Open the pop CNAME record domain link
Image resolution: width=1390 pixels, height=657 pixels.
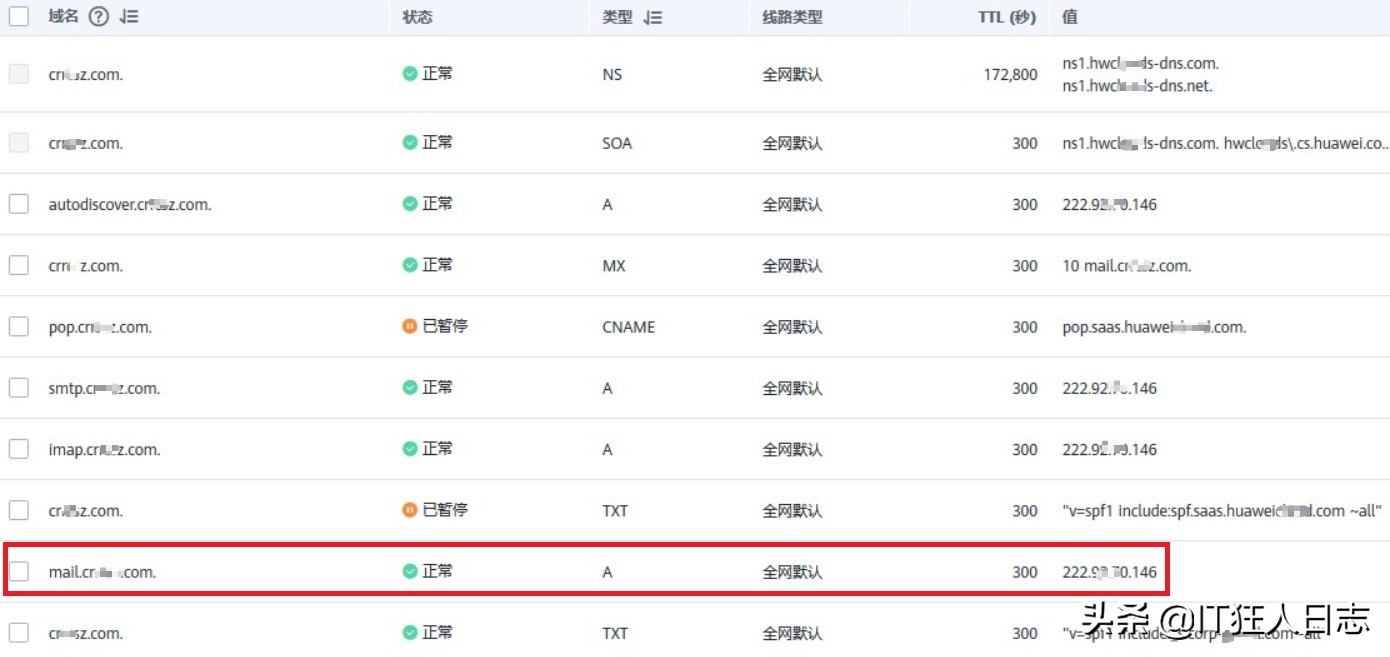100,327
